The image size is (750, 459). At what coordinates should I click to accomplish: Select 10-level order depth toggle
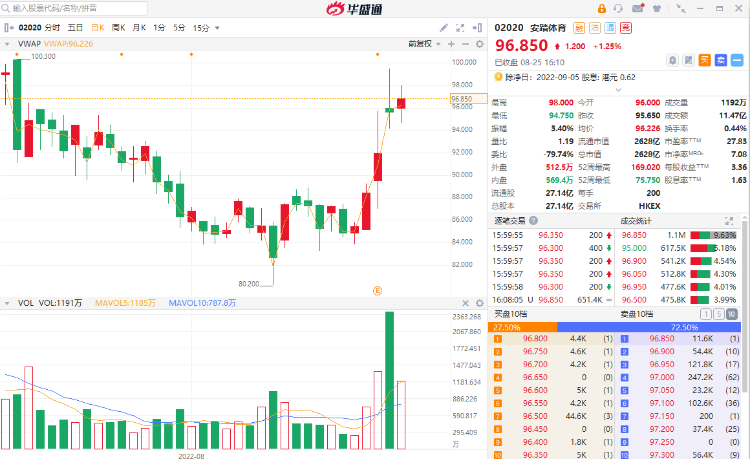click(732, 314)
